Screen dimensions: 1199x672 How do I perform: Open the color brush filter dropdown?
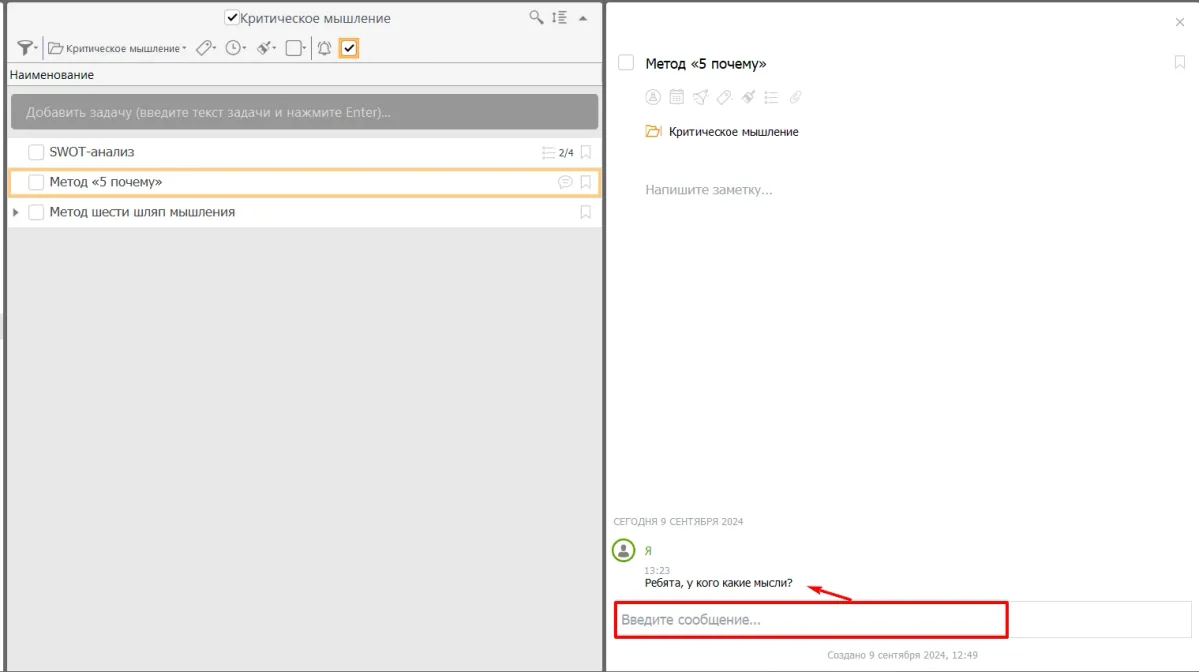coord(266,48)
